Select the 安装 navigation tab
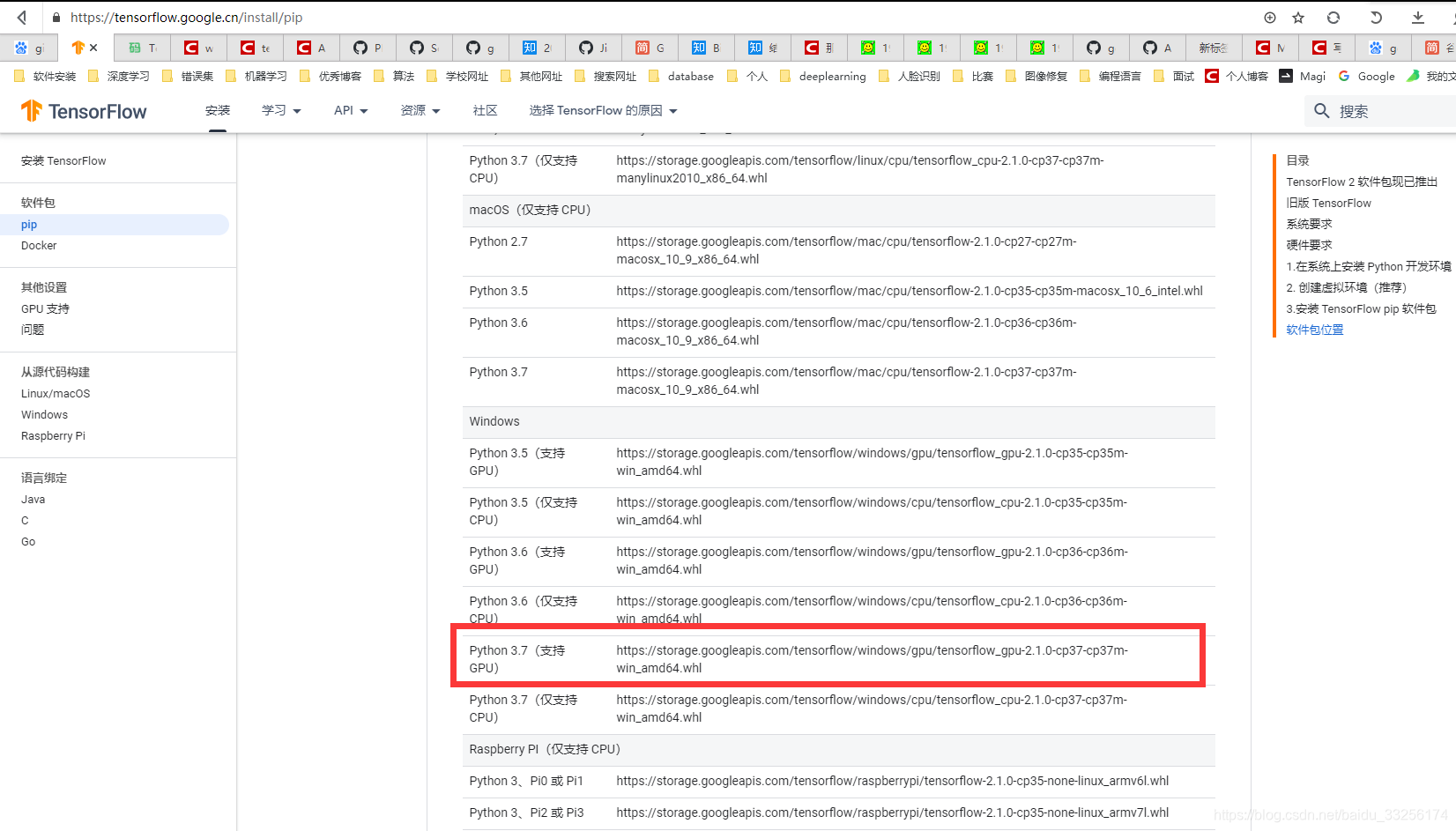The width and height of the screenshot is (1456, 831). tap(218, 111)
